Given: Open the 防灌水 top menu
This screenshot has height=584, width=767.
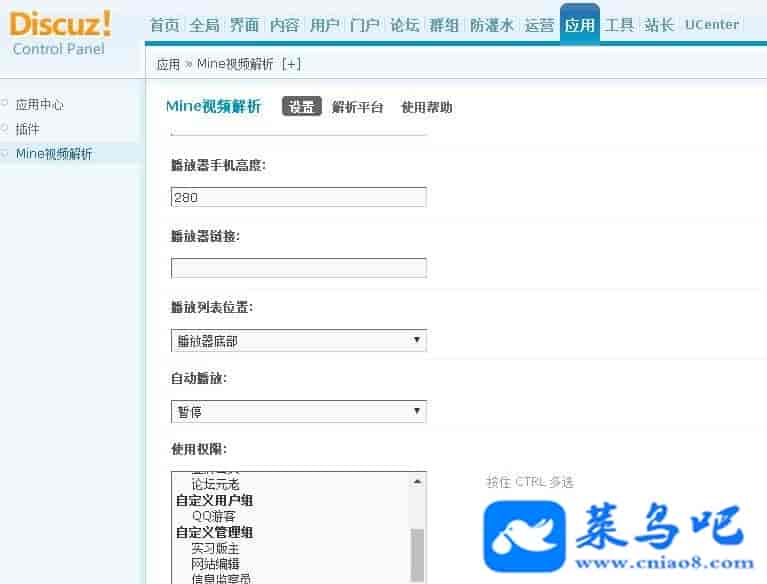Looking at the screenshot, I should point(492,24).
